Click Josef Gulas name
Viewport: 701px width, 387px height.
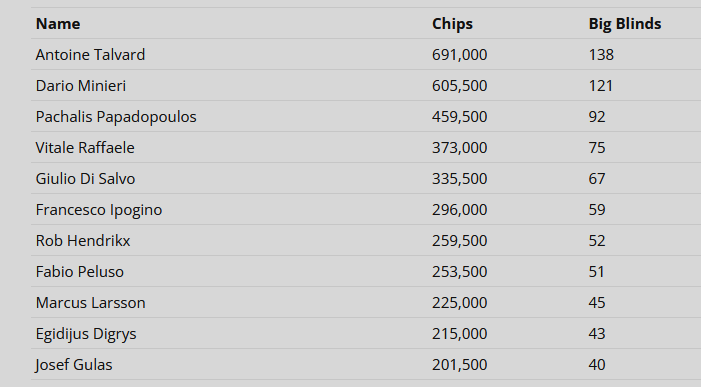(74, 365)
